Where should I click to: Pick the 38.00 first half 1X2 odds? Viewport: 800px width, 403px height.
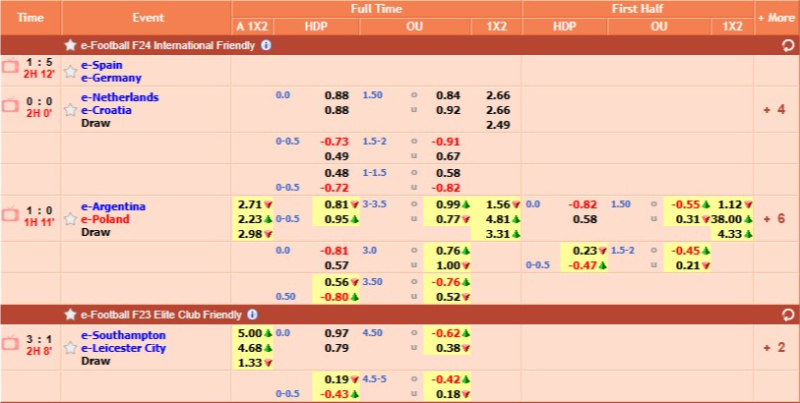tap(725, 219)
